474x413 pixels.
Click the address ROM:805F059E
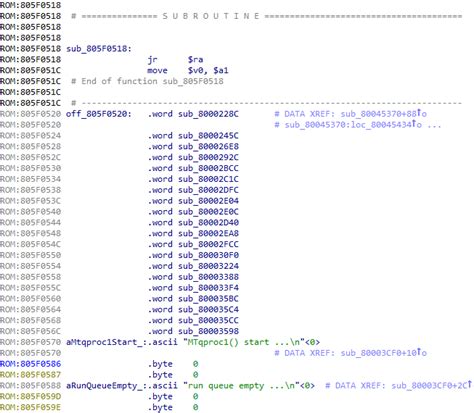[x=31, y=407]
